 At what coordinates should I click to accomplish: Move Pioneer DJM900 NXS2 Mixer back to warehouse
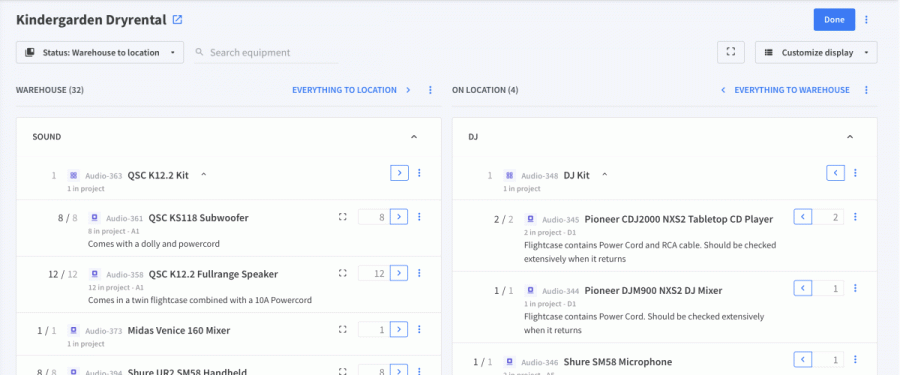(802, 288)
